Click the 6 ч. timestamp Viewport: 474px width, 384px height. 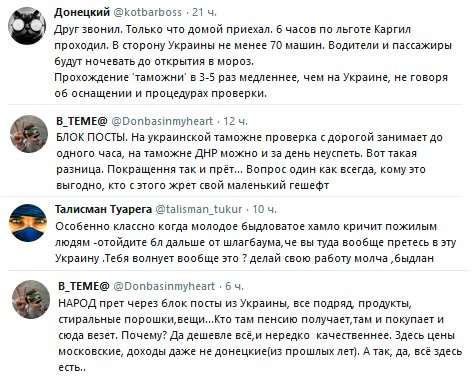(234, 286)
